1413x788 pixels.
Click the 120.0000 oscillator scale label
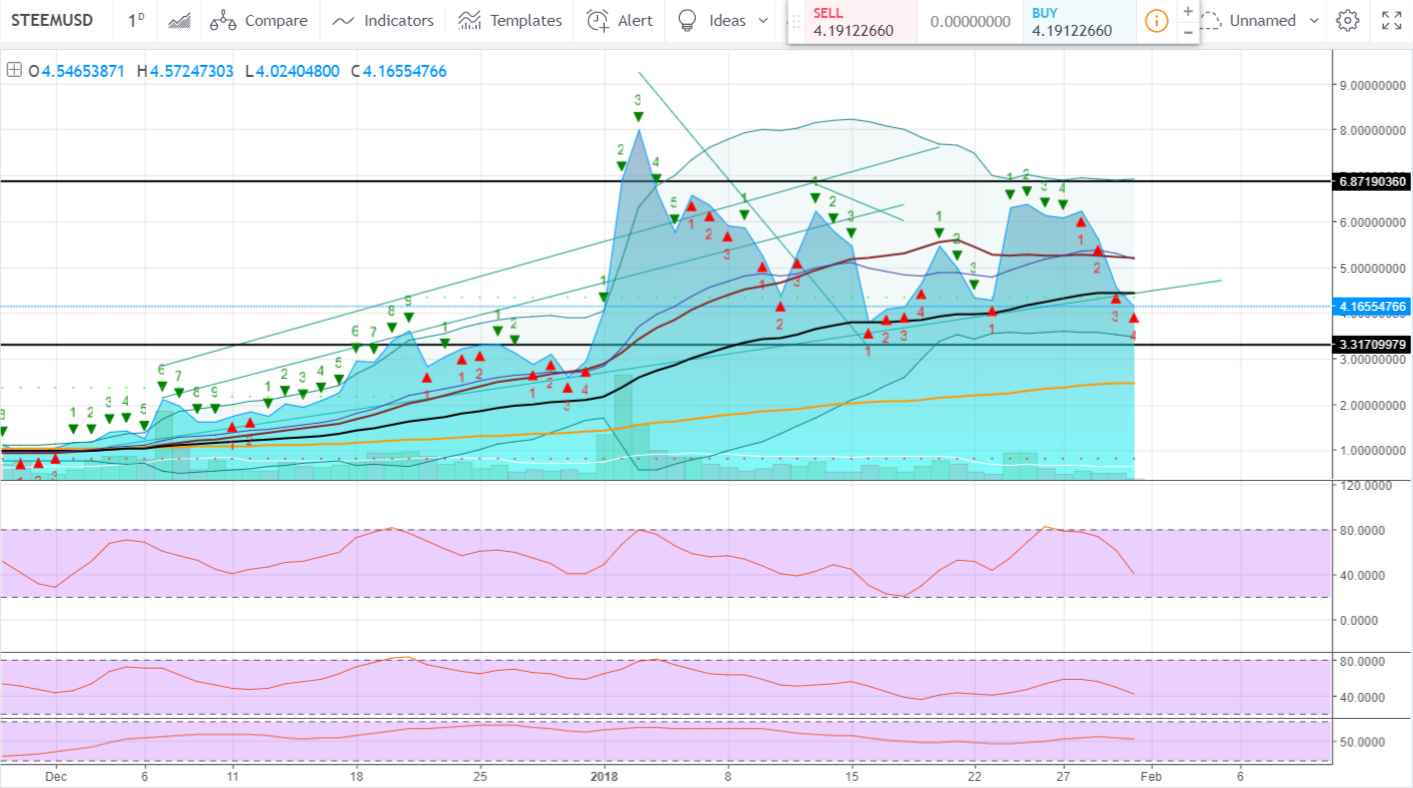(x=1366, y=485)
